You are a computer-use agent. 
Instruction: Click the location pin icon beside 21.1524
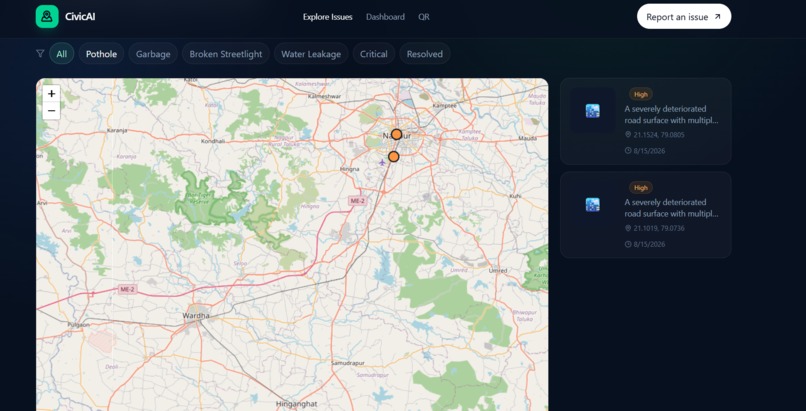pyautogui.click(x=628, y=135)
